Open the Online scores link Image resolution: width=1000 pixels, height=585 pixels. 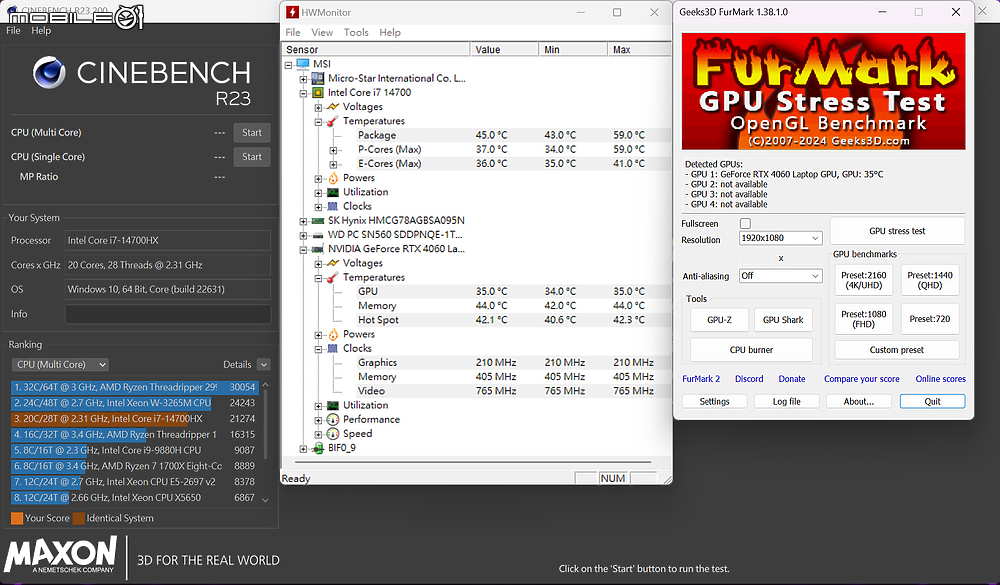941,379
